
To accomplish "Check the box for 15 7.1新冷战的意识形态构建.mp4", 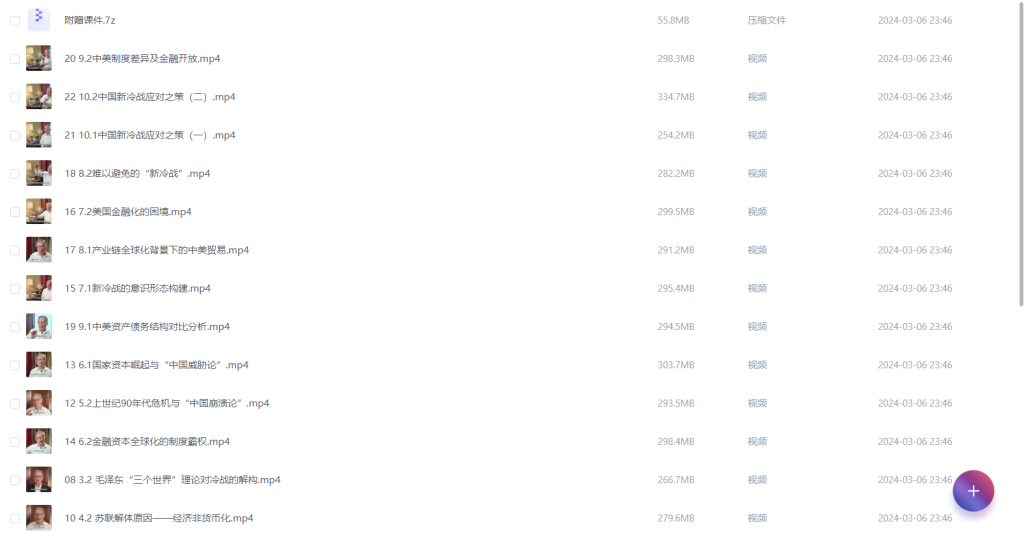I will coord(15,289).
